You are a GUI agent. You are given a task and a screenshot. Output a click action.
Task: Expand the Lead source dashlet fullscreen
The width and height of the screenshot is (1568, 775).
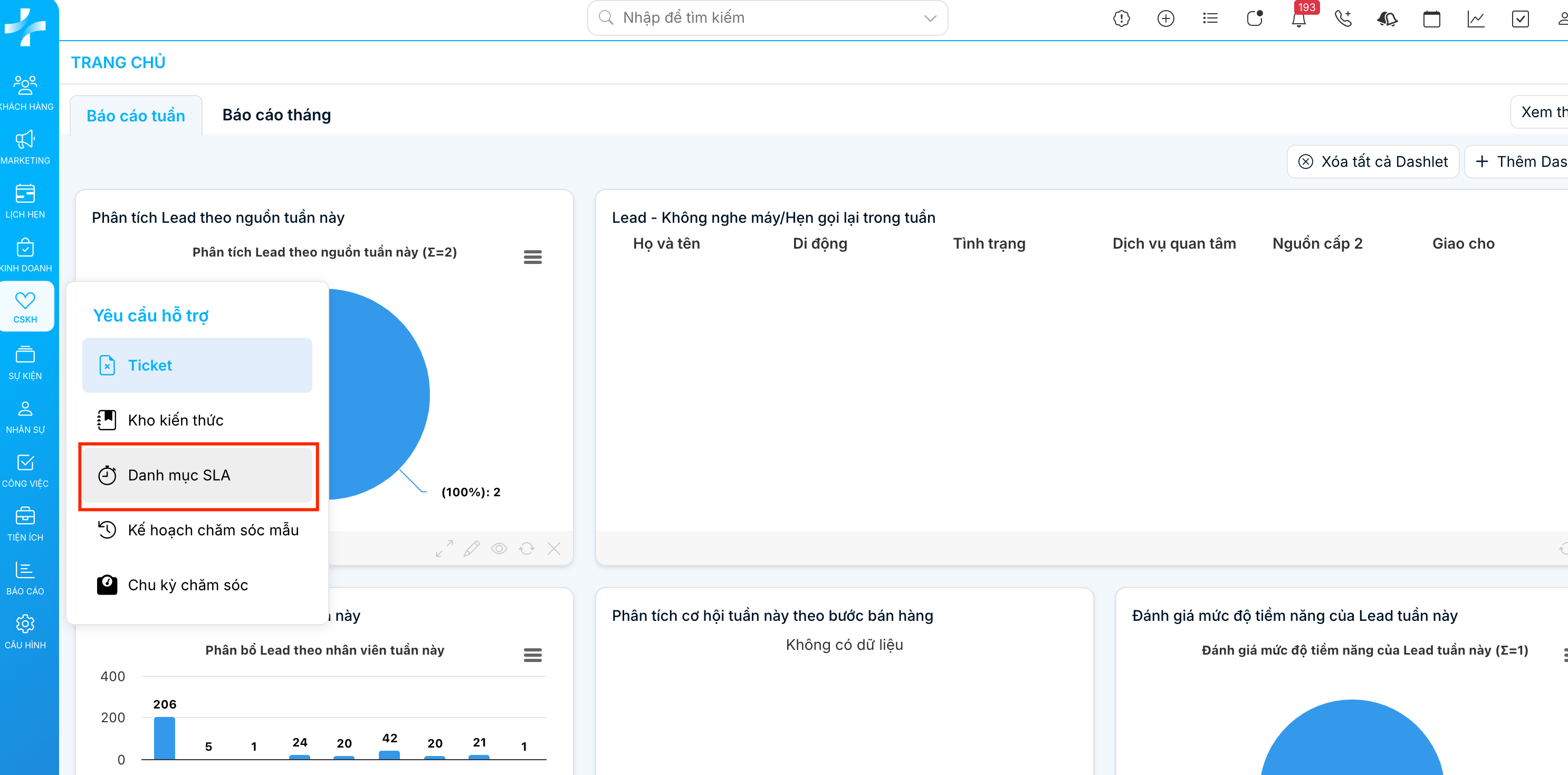[x=444, y=549]
